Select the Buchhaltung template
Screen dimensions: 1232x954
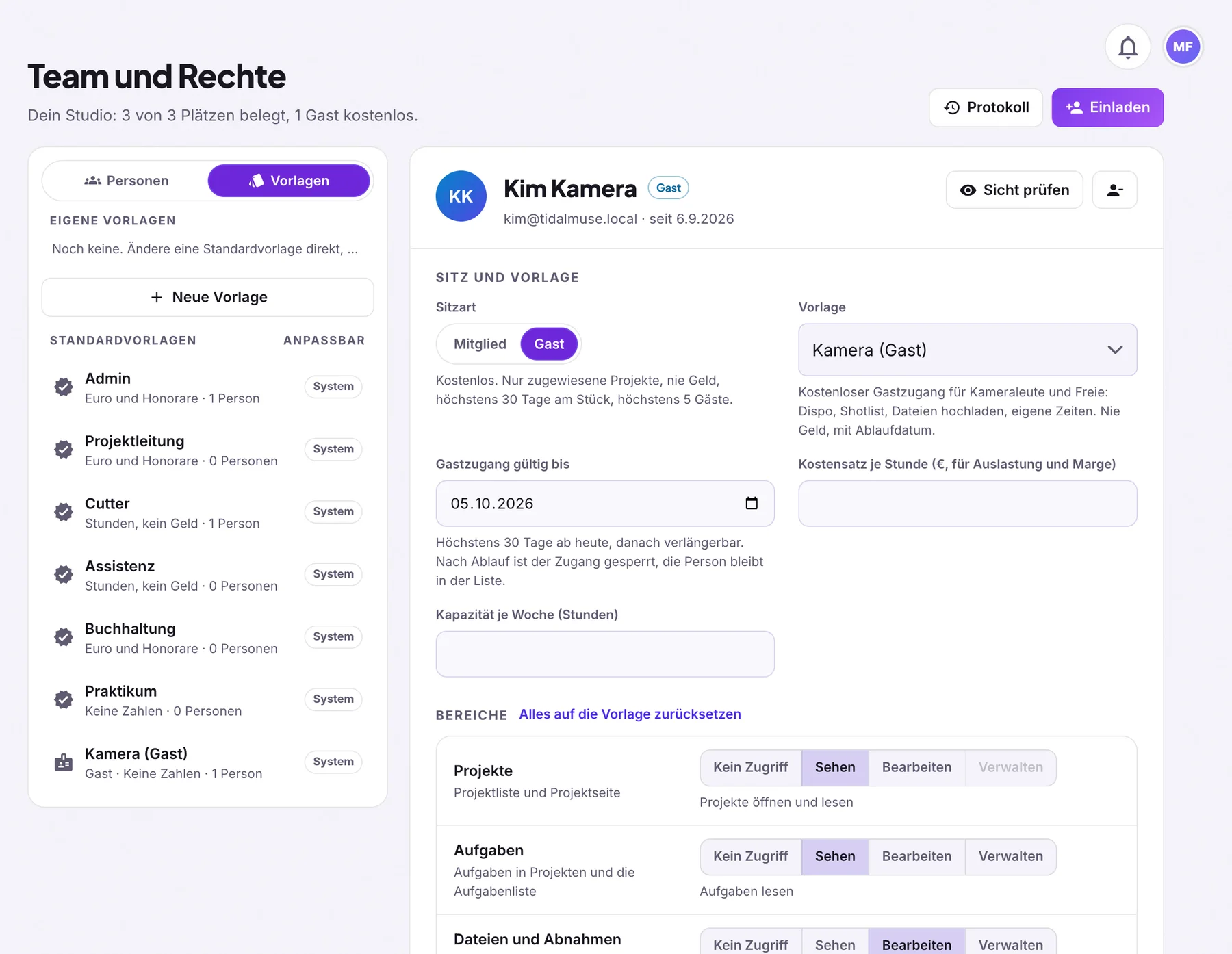(x=207, y=638)
